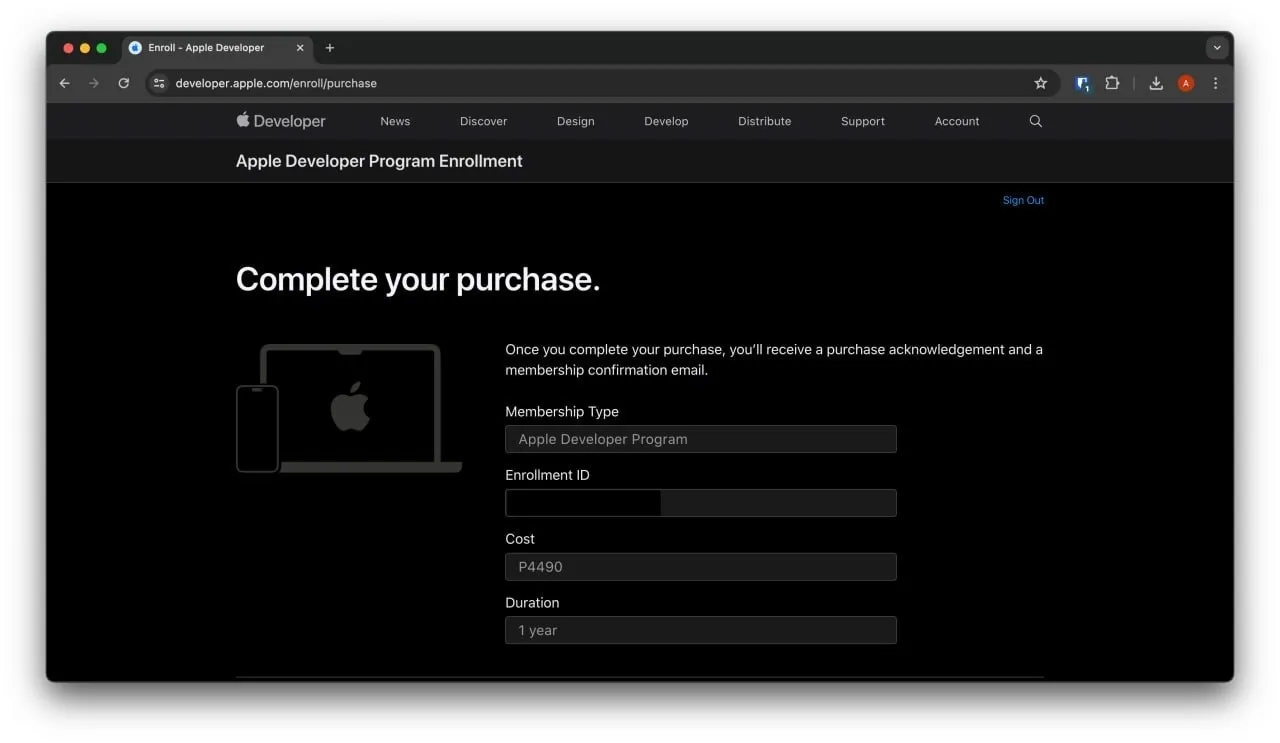
Task: Open the Account menu item
Action: click(957, 121)
